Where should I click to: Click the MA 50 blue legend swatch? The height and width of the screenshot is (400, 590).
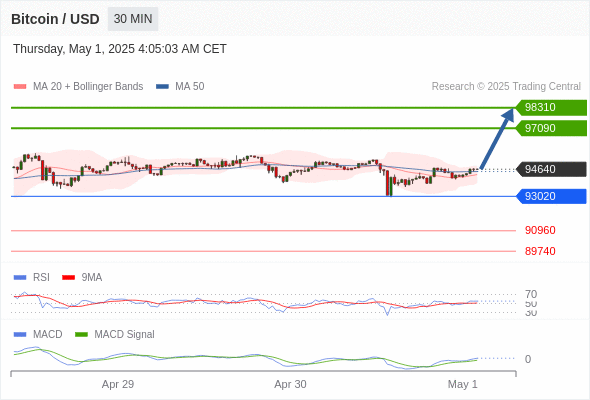pos(162,87)
